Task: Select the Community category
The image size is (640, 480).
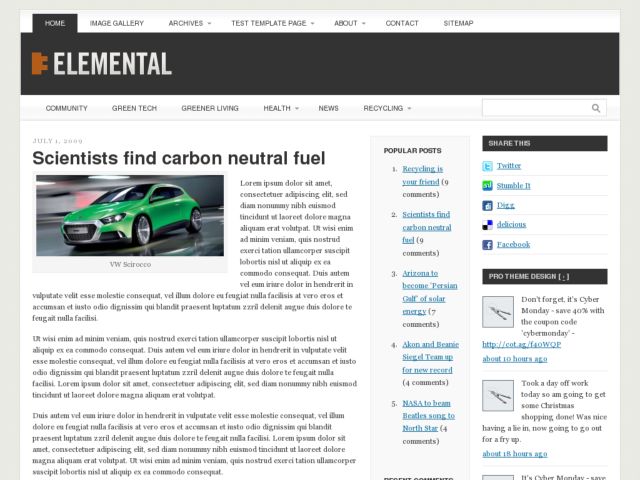Action: (67, 108)
